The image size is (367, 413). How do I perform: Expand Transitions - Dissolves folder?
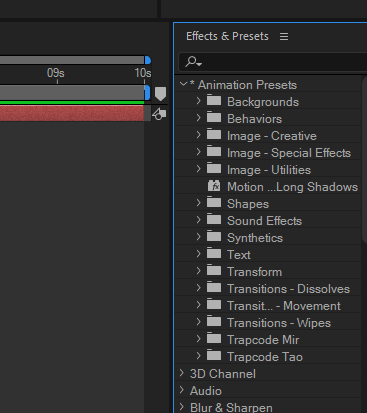pyautogui.click(x=199, y=288)
